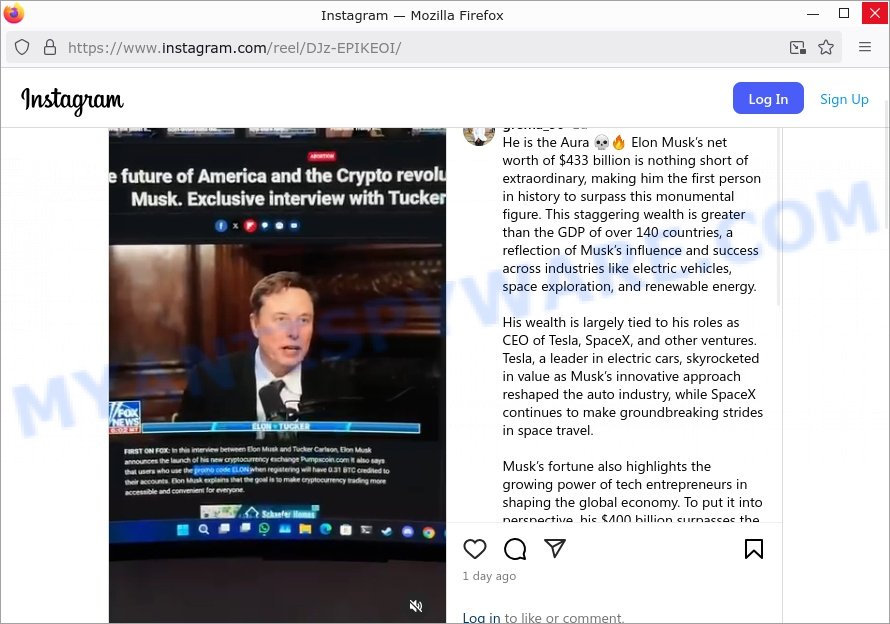The image size is (890, 624).
Task: Click the 'Log in' link below the post
Action: click(x=481, y=618)
